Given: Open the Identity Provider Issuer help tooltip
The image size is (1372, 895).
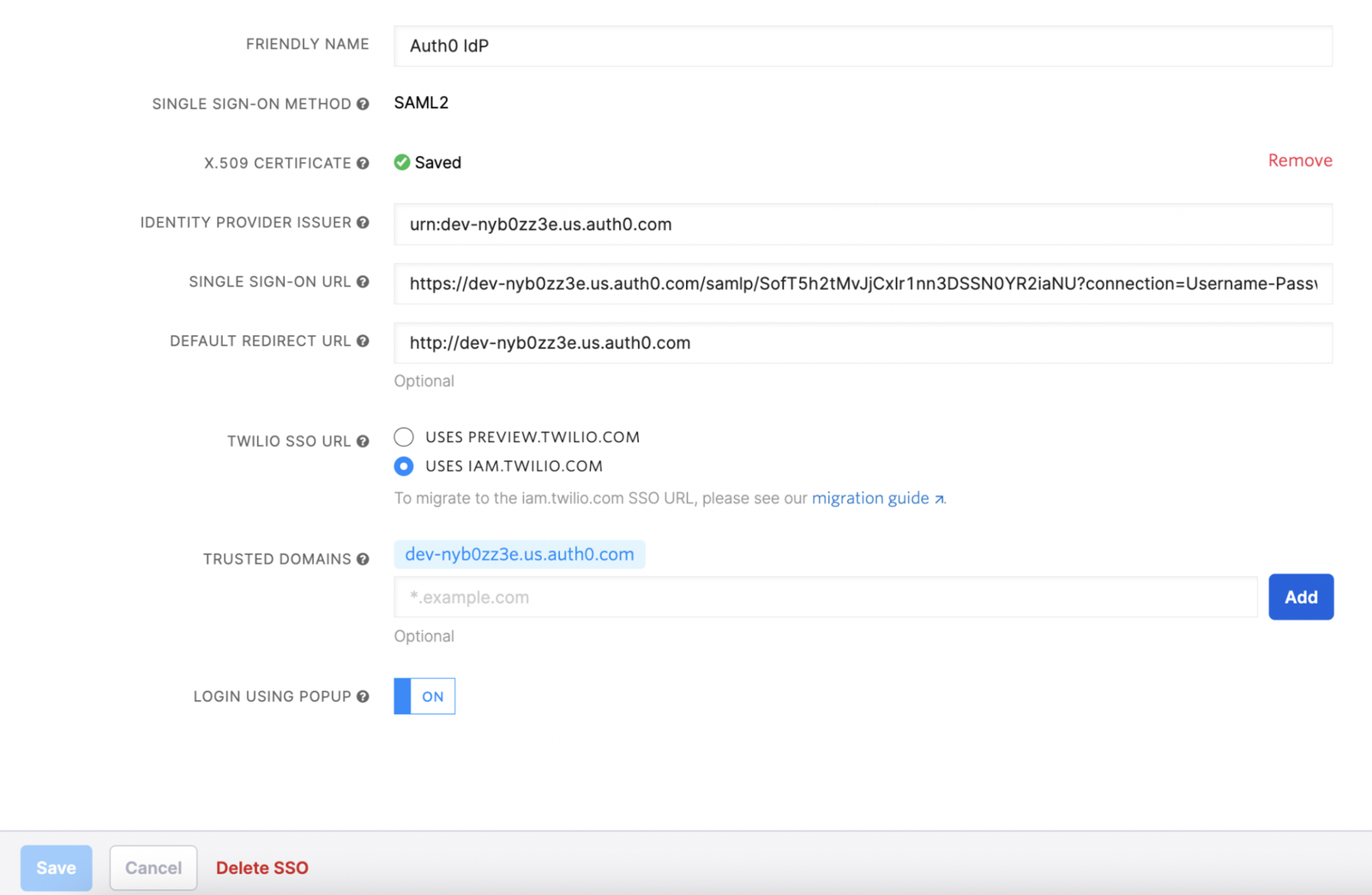Looking at the screenshot, I should tap(363, 222).
